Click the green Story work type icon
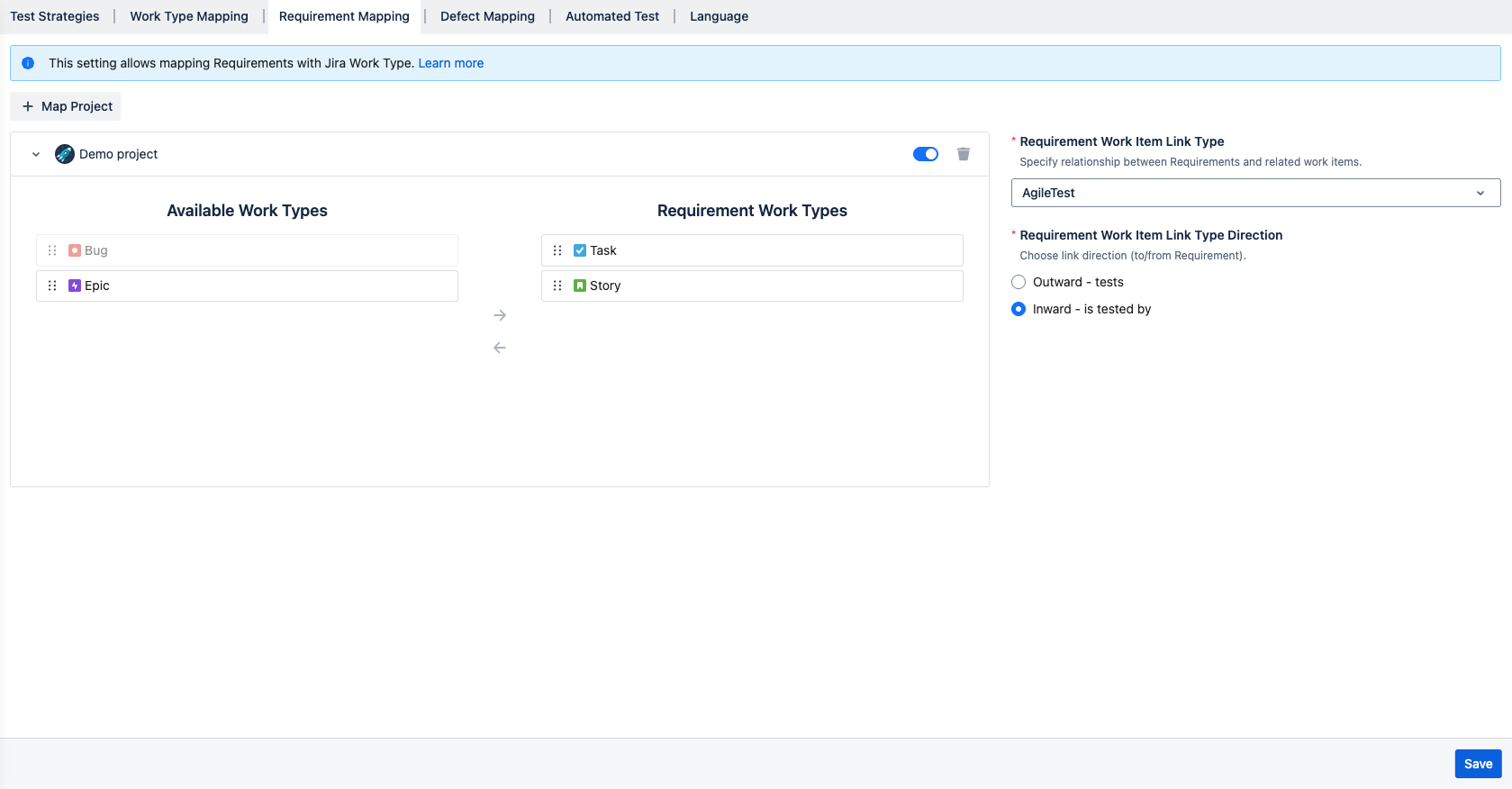1512x789 pixels. click(x=580, y=286)
